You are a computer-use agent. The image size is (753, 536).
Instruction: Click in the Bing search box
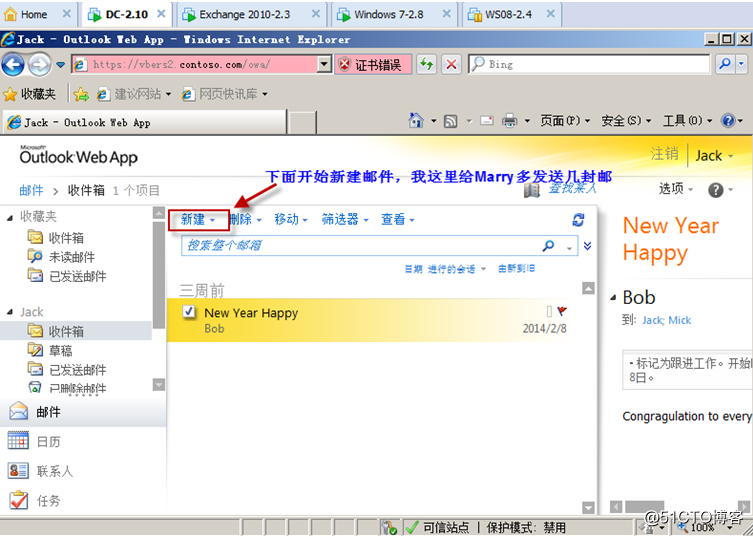[x=589, y=64]
